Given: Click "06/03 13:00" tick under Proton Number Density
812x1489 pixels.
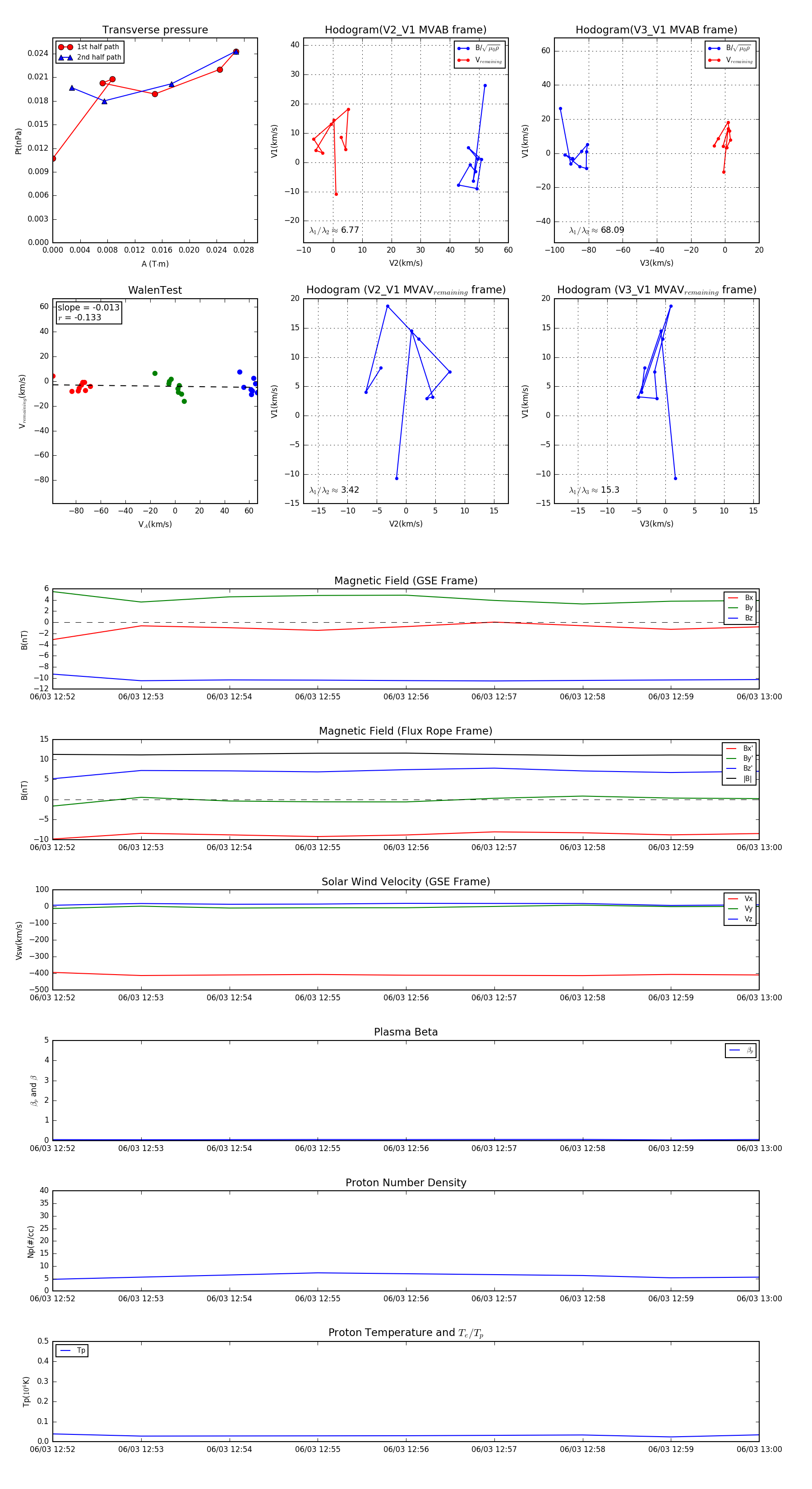Looking at the screenshot, I should pyautogui.click(x=759, y=1298).
